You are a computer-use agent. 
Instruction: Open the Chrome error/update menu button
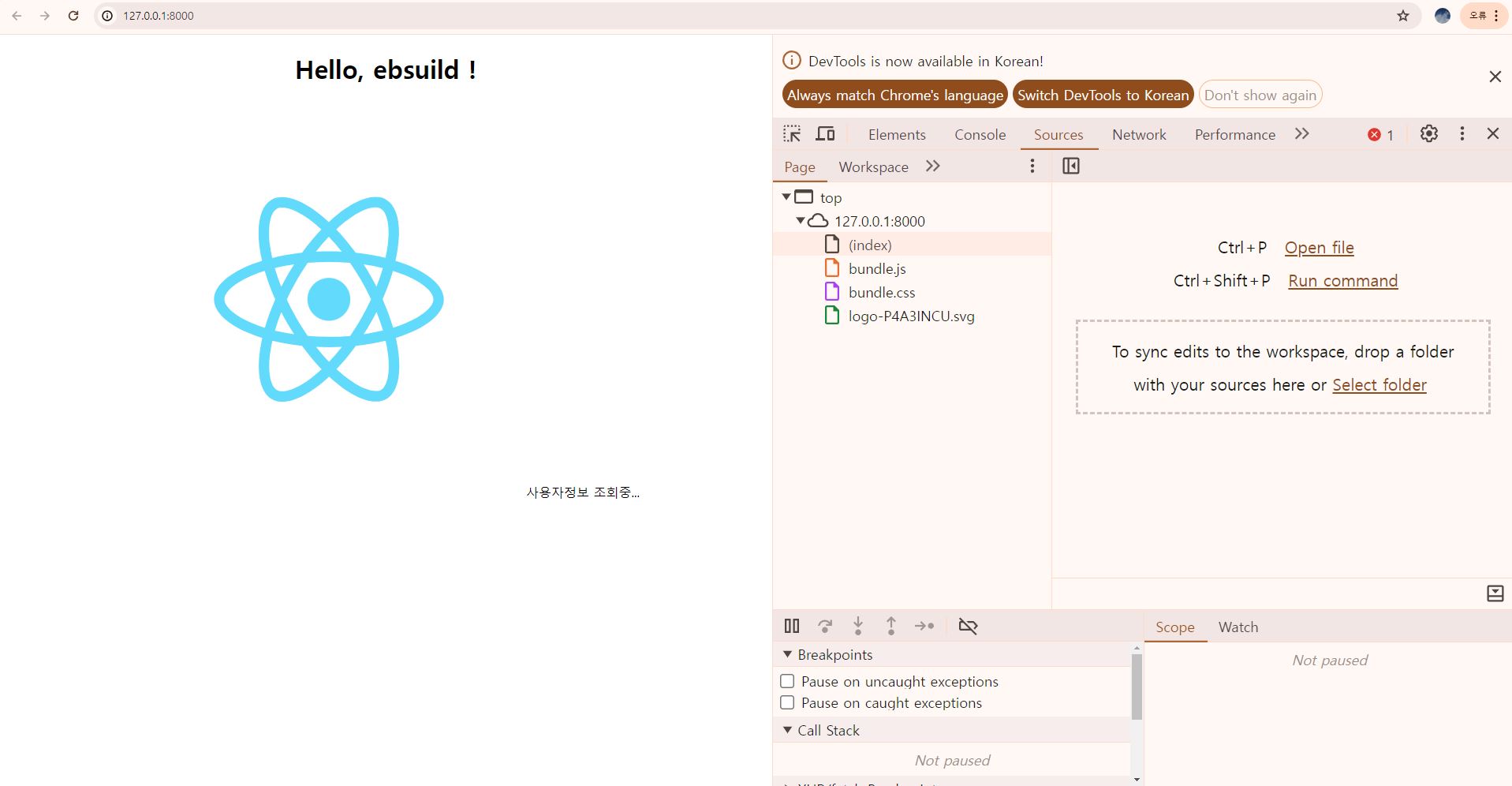click(x=1484, y=16)
